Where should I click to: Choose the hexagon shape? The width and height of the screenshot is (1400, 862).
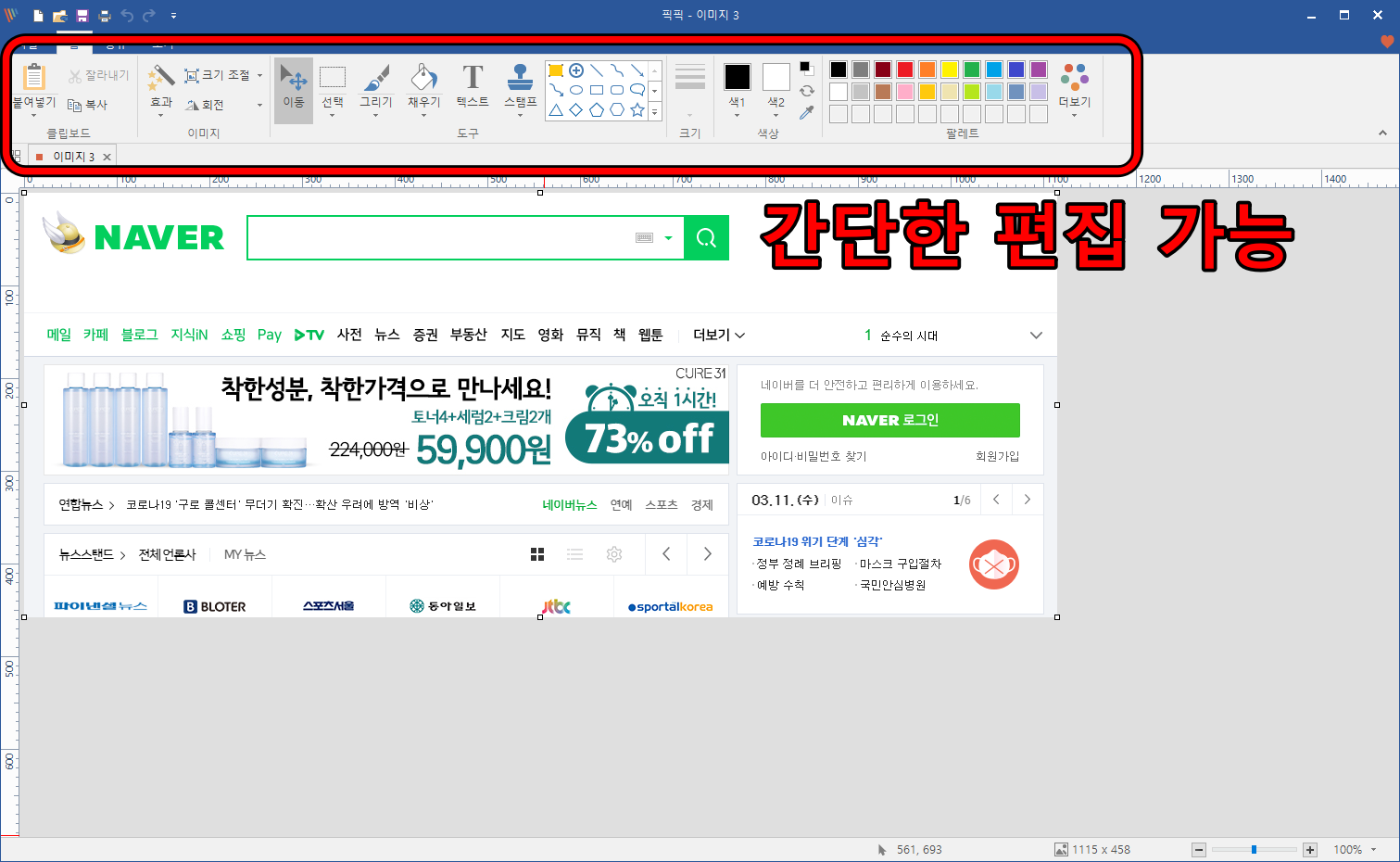(617, 110)
